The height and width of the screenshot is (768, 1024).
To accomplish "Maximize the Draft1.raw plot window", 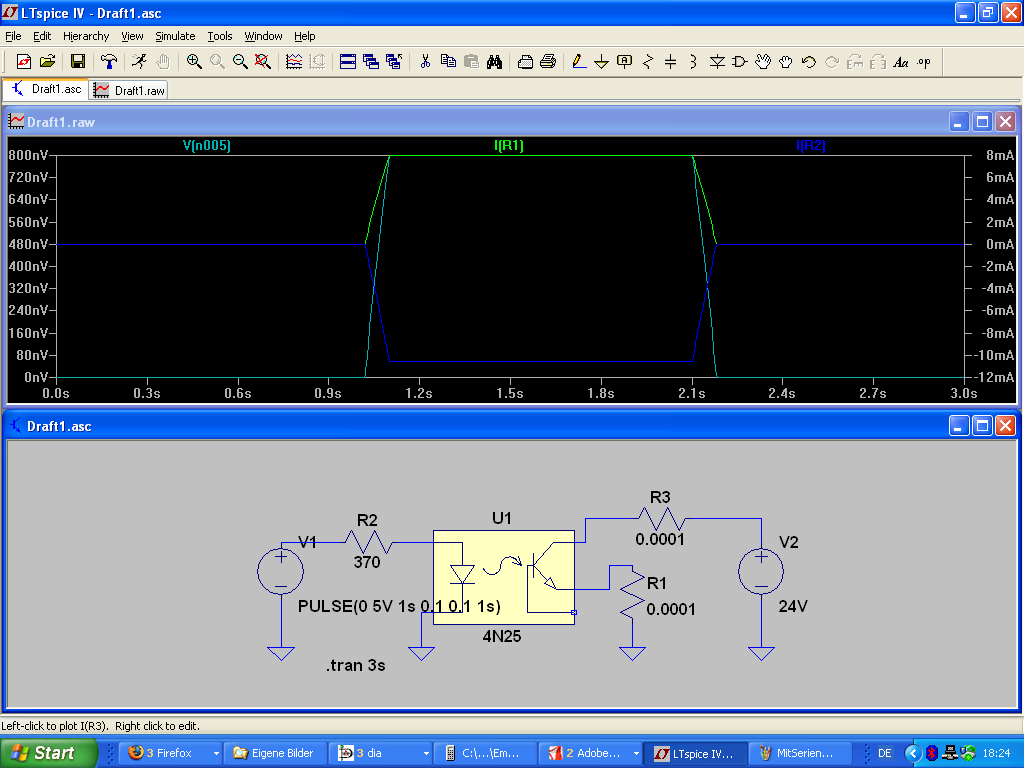I will coord(982,121).
